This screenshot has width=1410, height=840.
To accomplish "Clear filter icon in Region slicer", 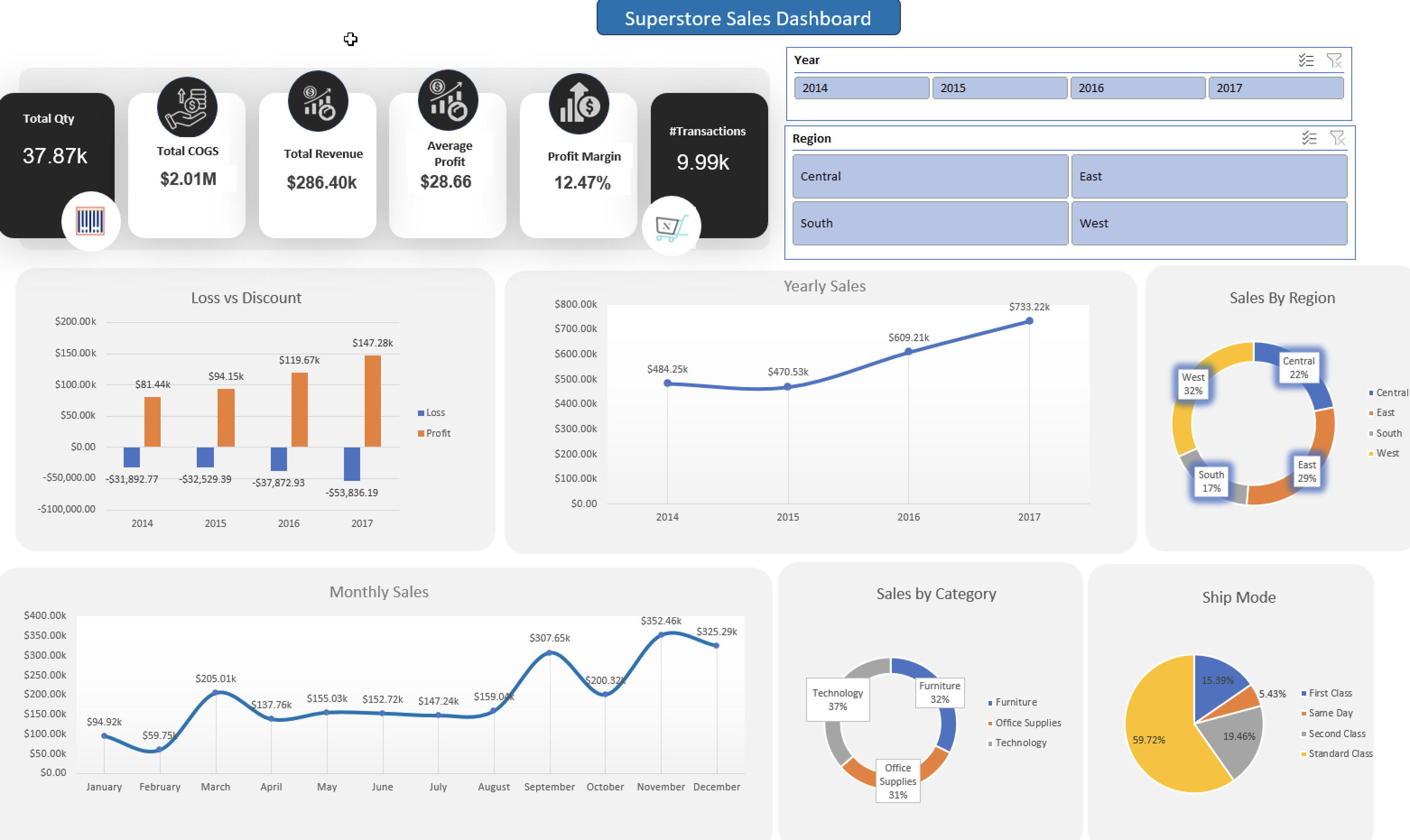I will (1337, 138).
